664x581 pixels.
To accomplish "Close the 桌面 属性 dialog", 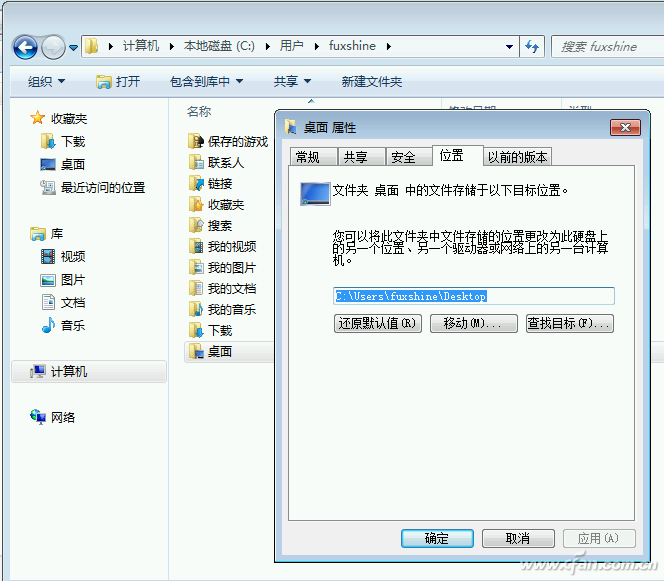I will tap(625, 127).
